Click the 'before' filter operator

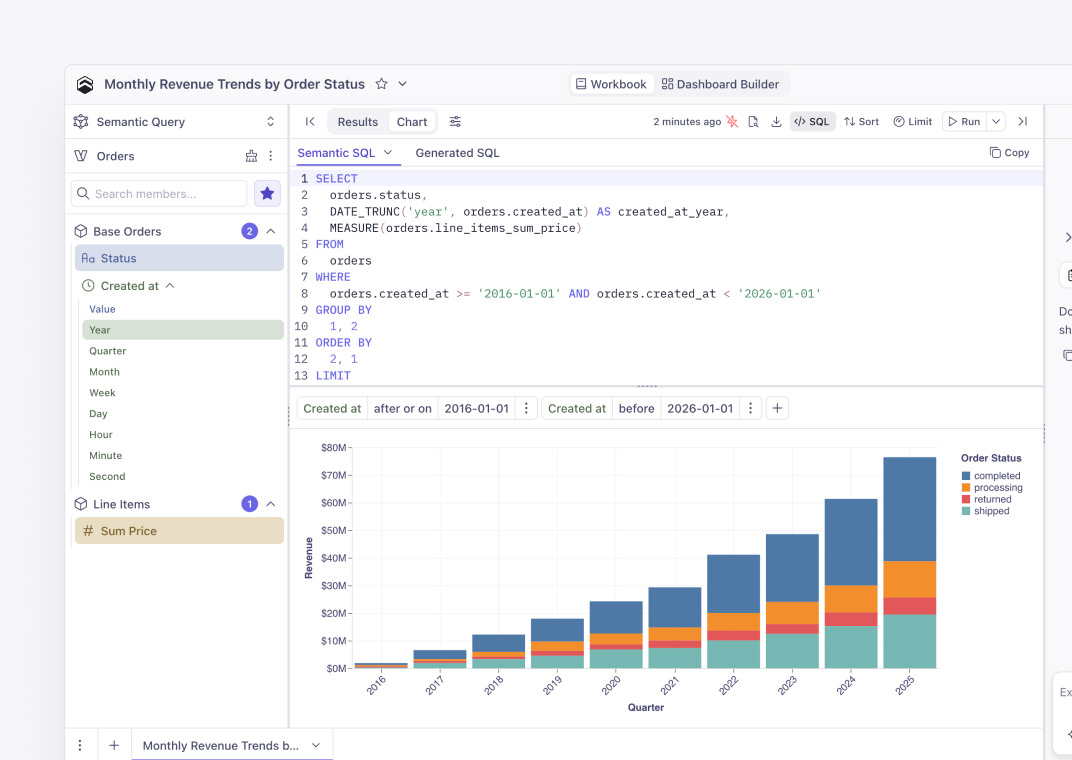[x=636, y=409]
